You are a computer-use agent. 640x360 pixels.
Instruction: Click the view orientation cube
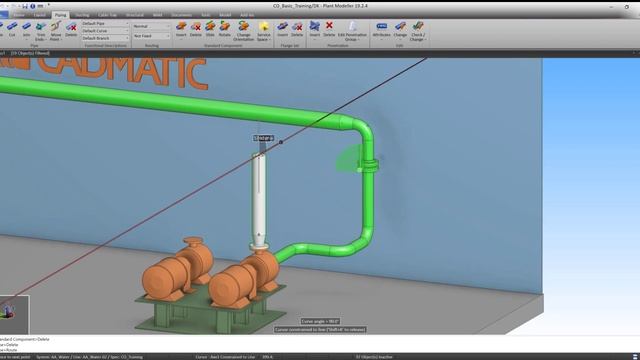pos(8,312)
